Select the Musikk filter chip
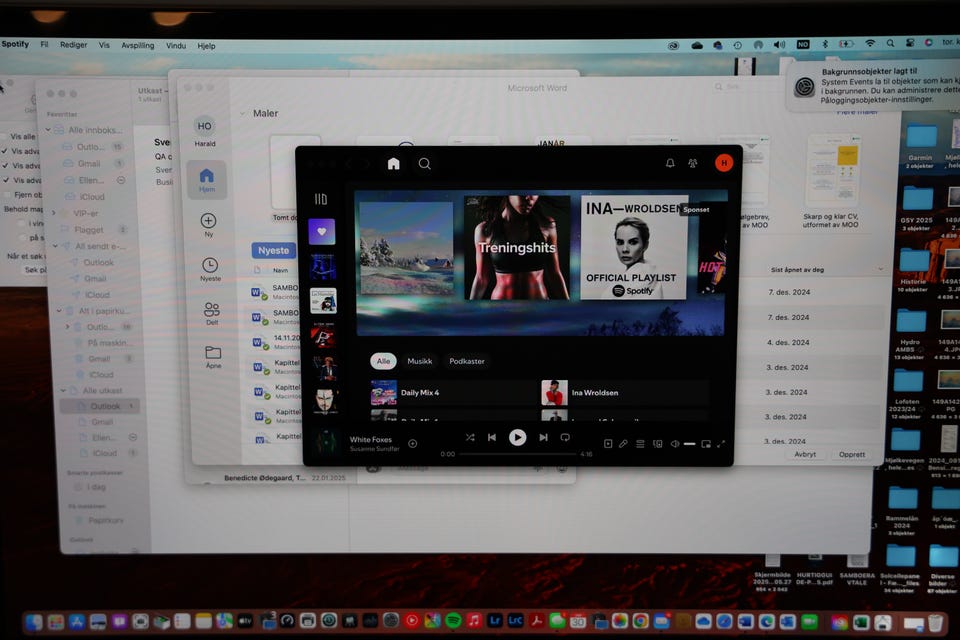The height and width of the screenshot is (640, 960). pyautogui.click(x=420, y=361)
